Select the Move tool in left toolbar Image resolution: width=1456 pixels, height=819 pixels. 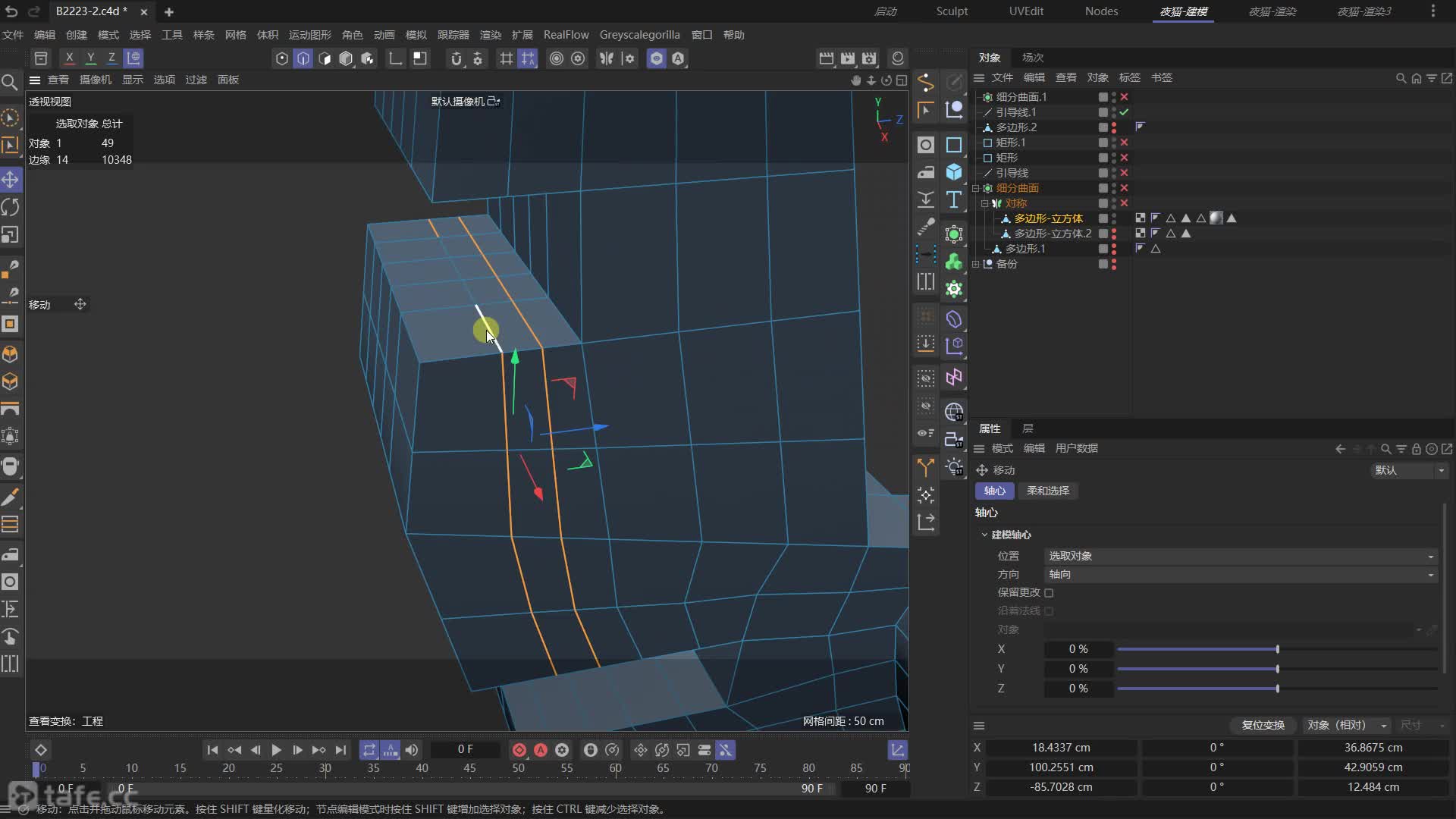[x=11, y=180]
